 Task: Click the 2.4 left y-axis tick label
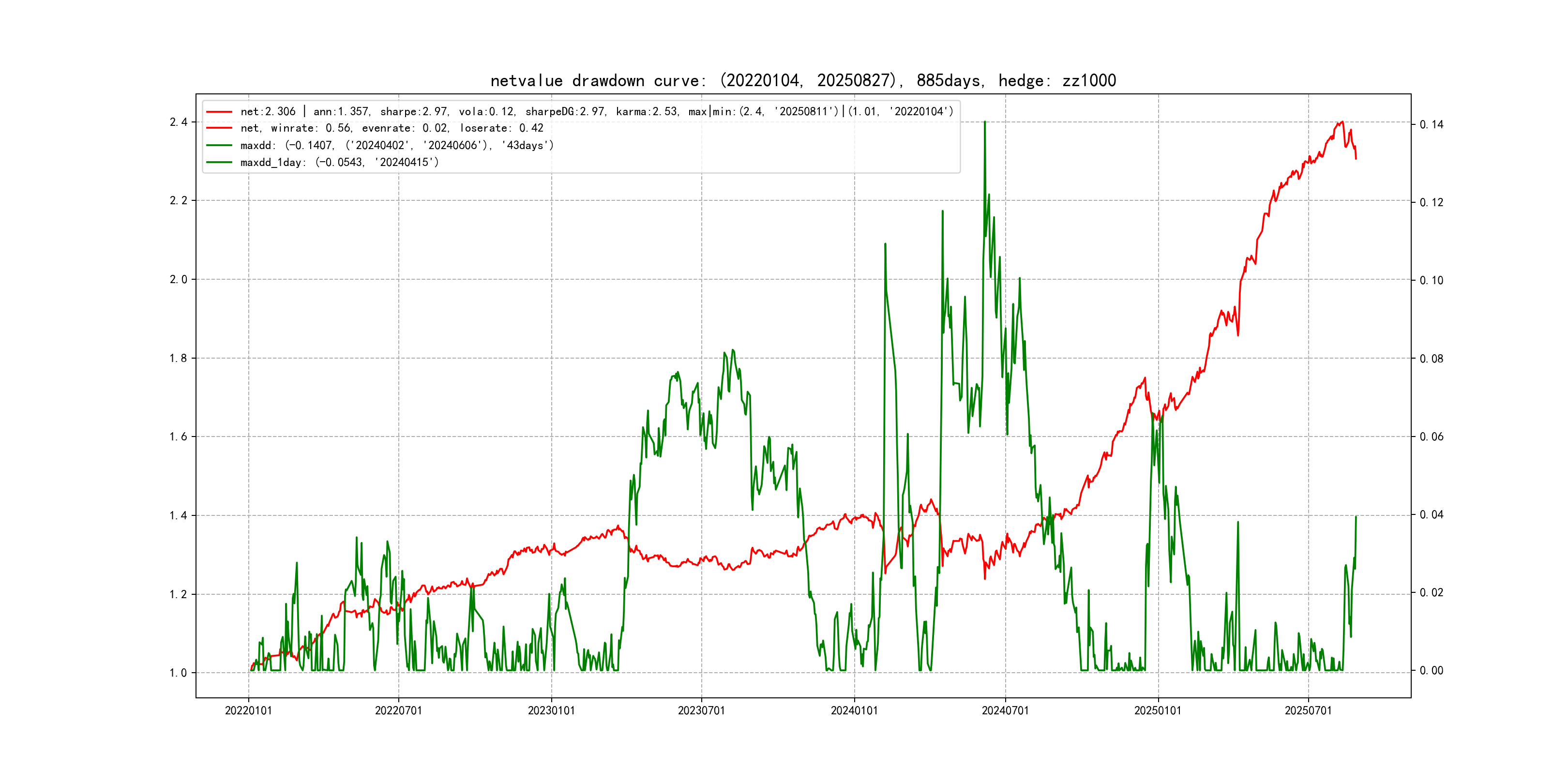[179, 122]
